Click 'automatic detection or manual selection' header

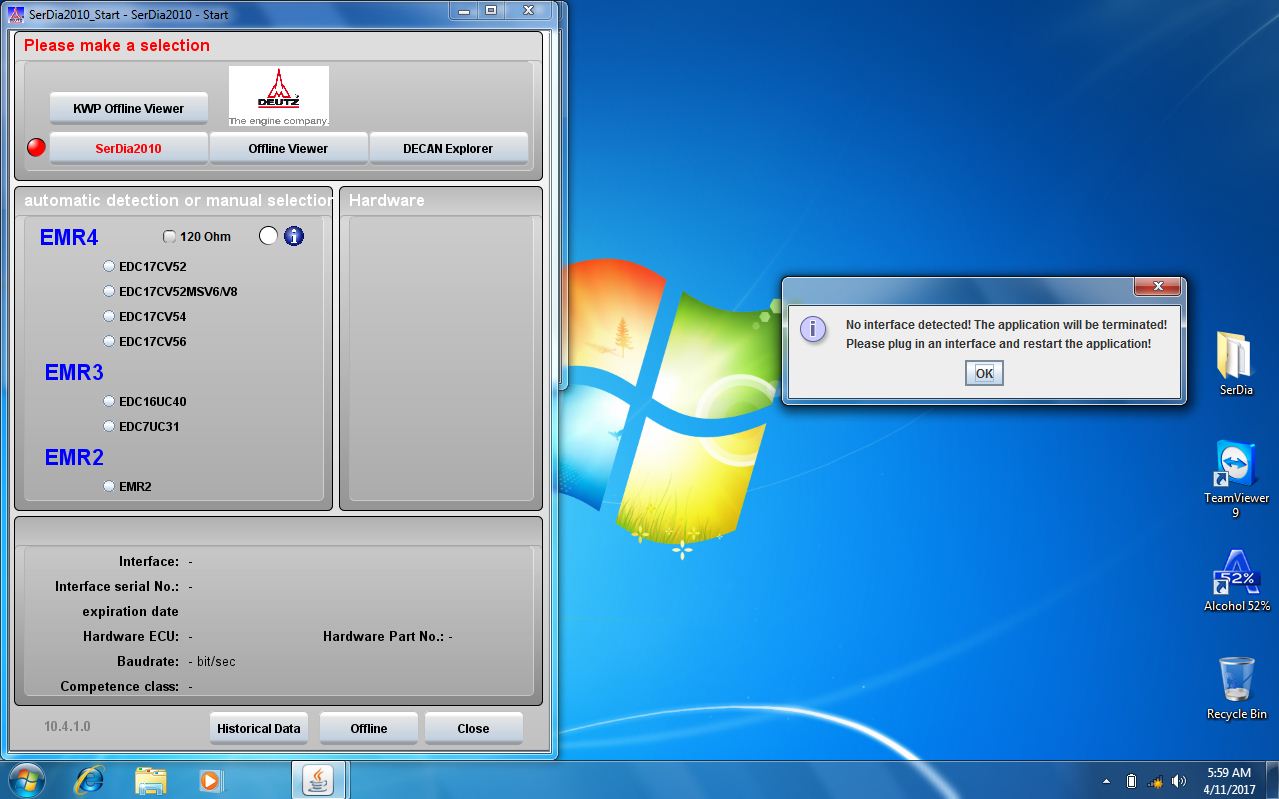pos(178,200)
